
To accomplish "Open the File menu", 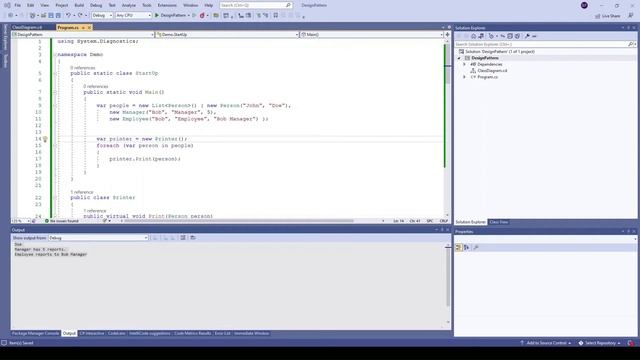I will click(x=18, y=5).
